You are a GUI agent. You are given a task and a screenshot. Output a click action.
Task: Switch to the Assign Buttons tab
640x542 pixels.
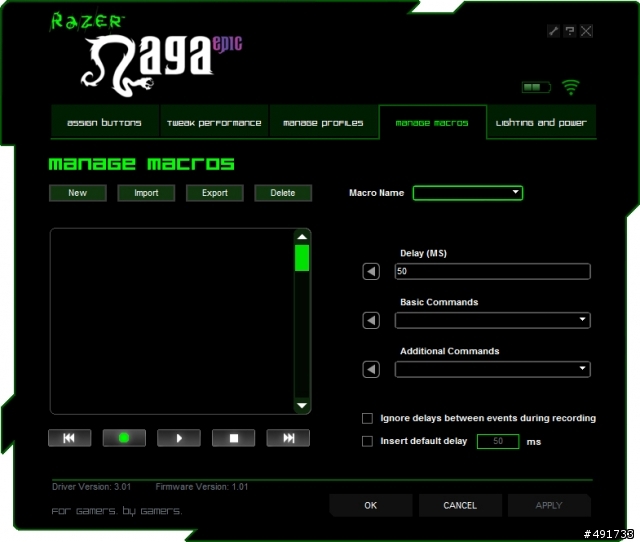coord(104,122)
